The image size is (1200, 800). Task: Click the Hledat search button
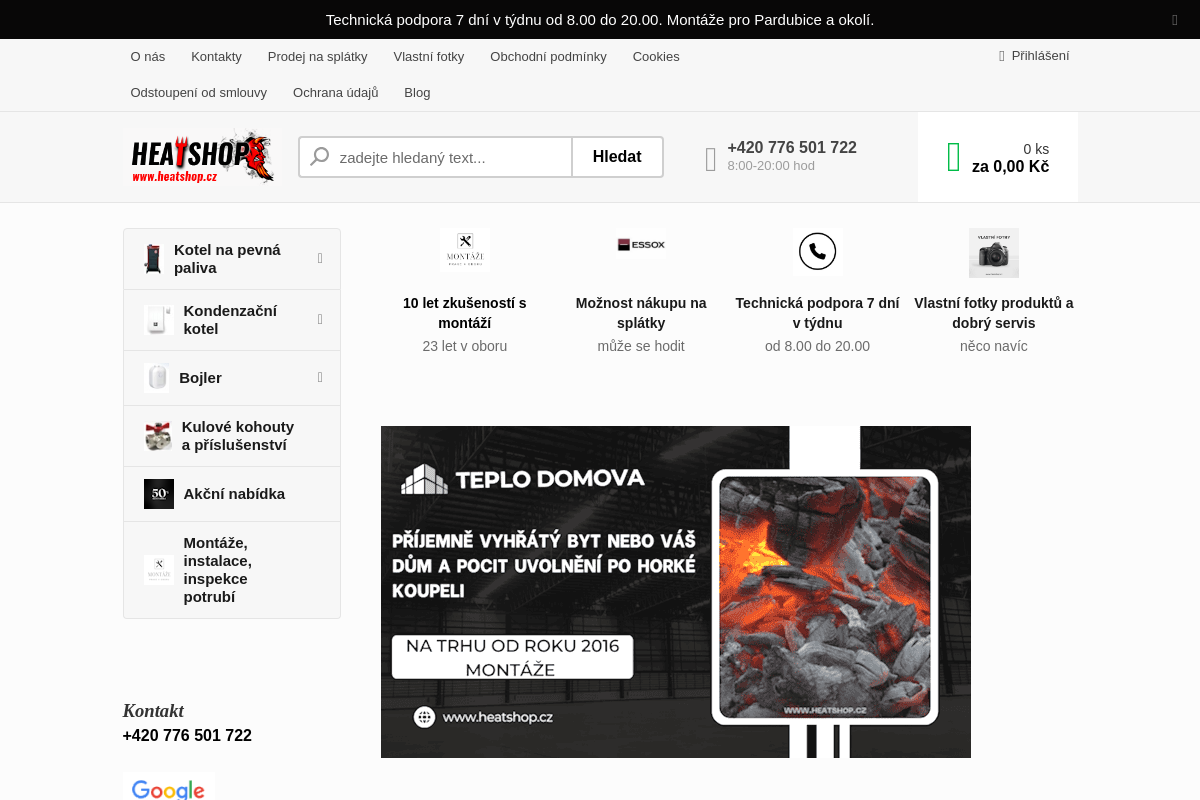click(x=617, y=157)
